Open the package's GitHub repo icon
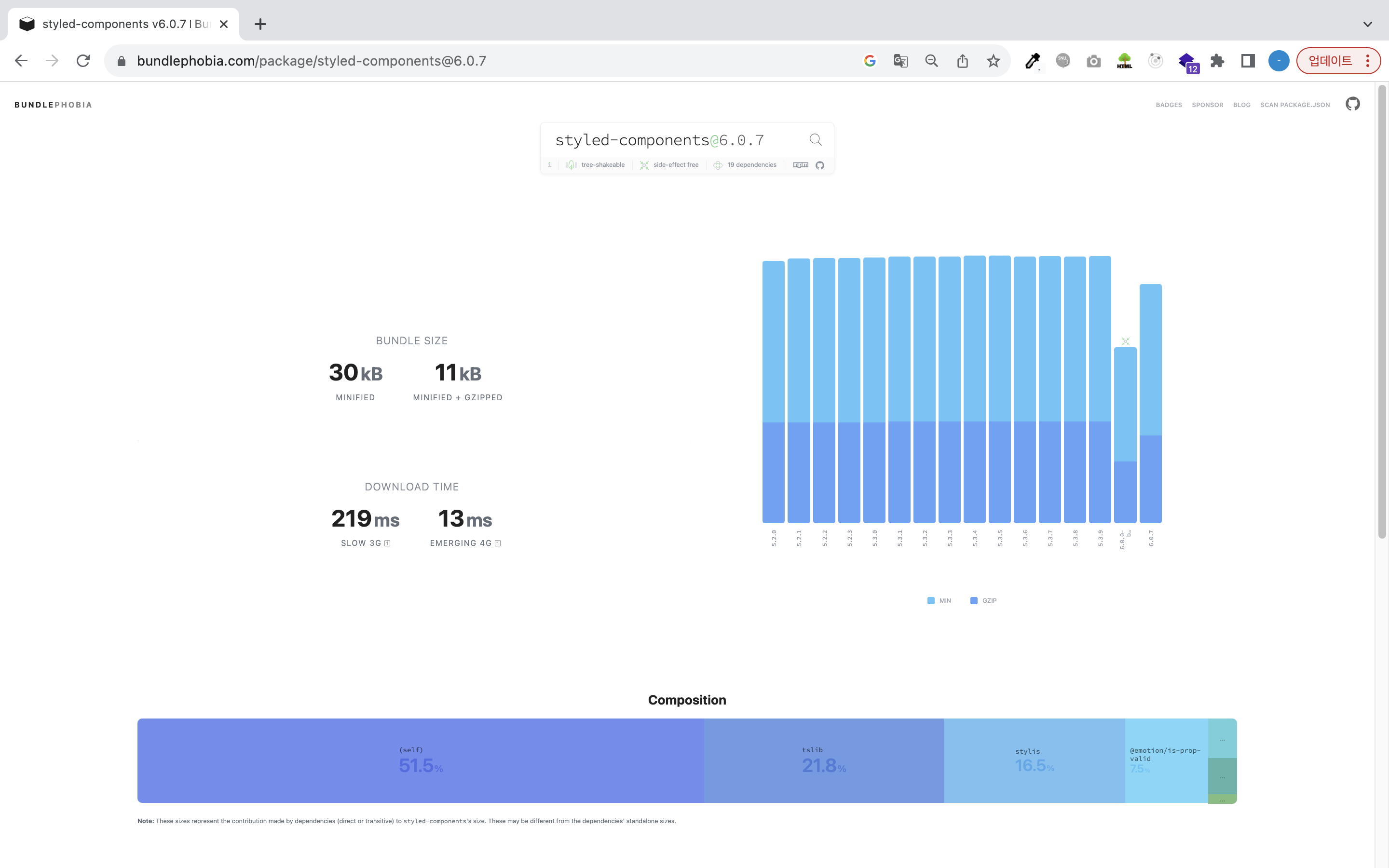This screenshot has height=868, width=1389. click(819, 165)
